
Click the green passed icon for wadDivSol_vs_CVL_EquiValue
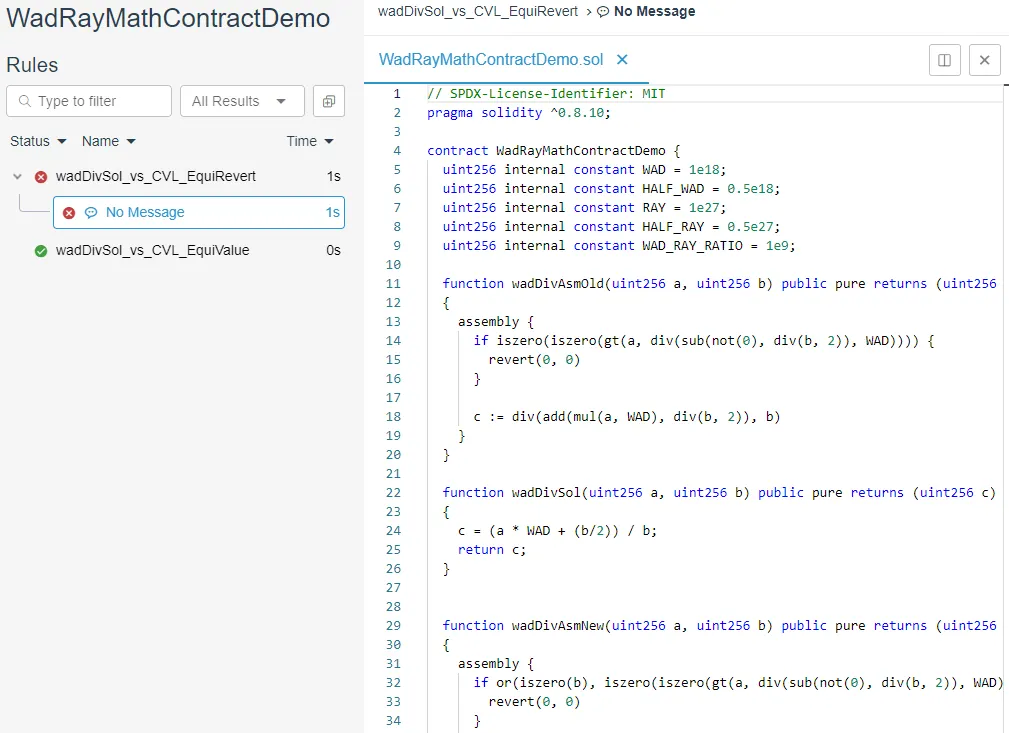coord(41,251)
